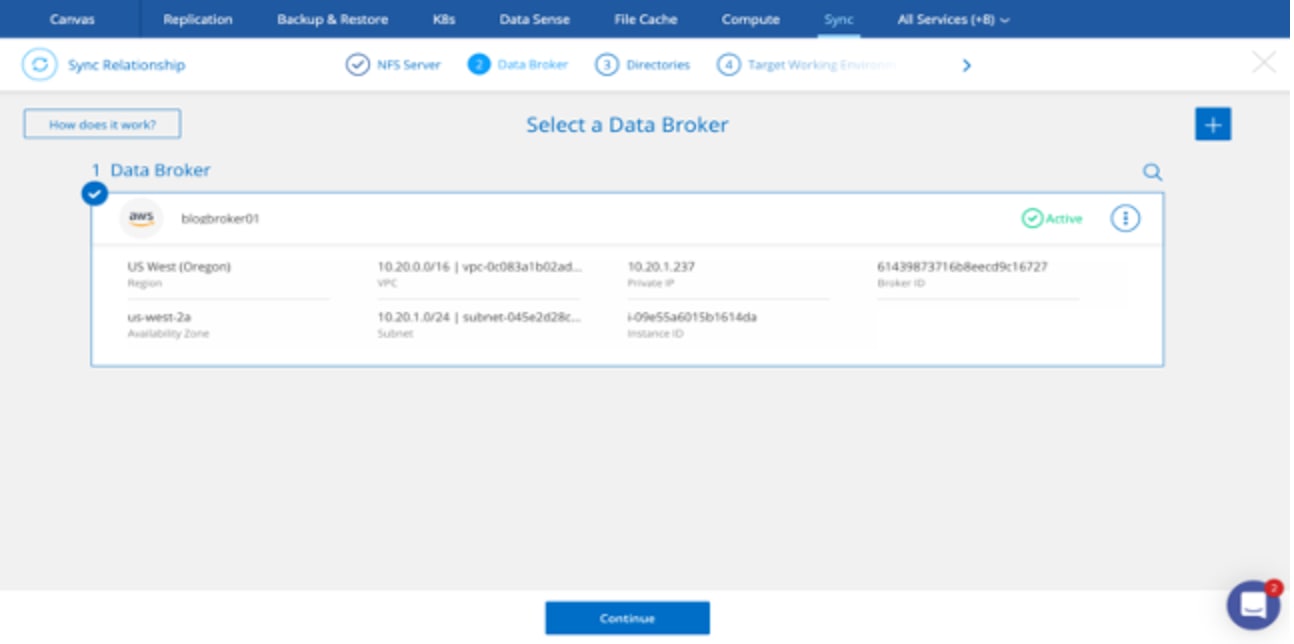Toggle the blue selected checkmark on broker card

pos(94,194)
